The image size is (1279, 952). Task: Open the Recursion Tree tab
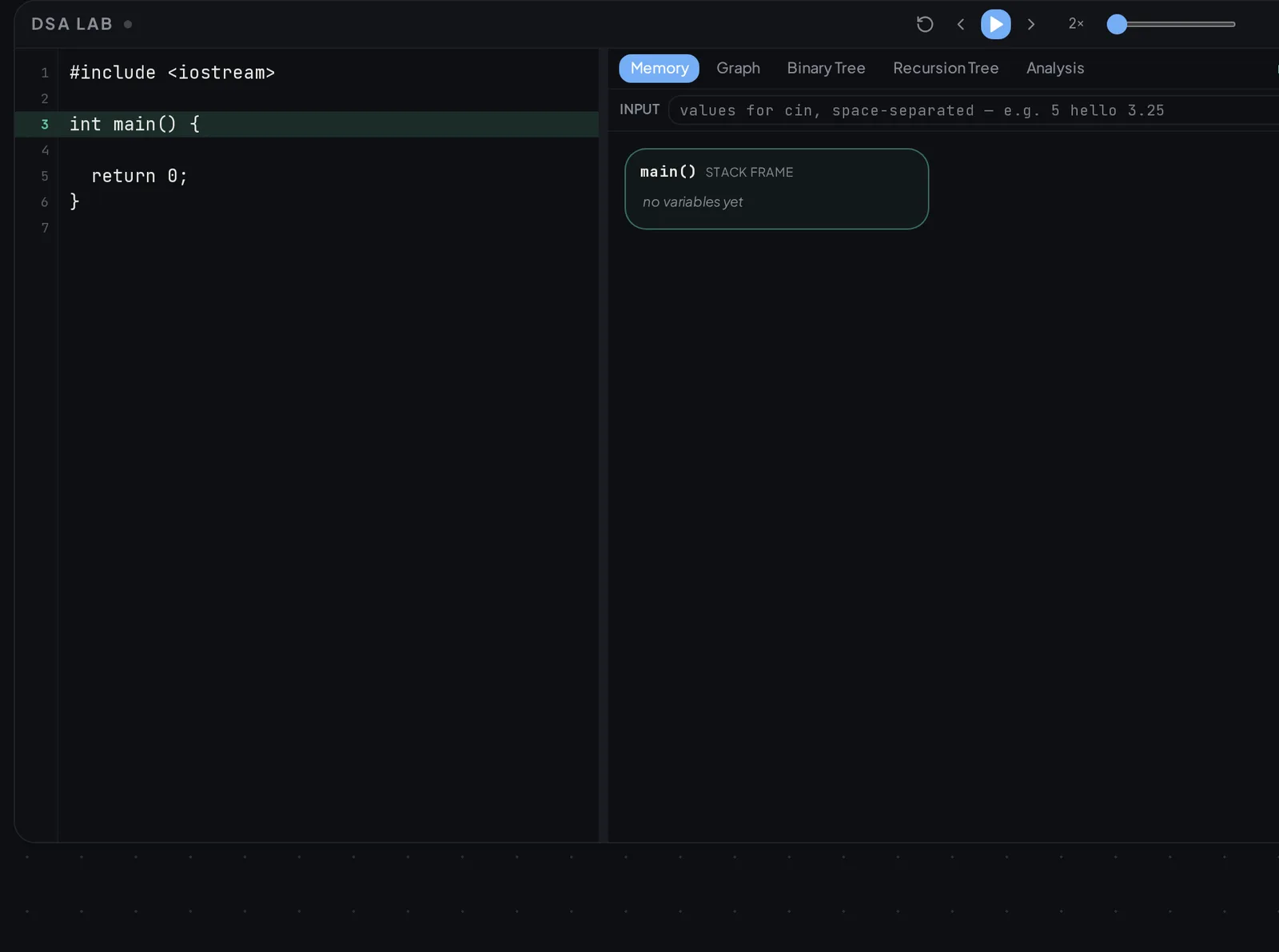click(946, 68)
